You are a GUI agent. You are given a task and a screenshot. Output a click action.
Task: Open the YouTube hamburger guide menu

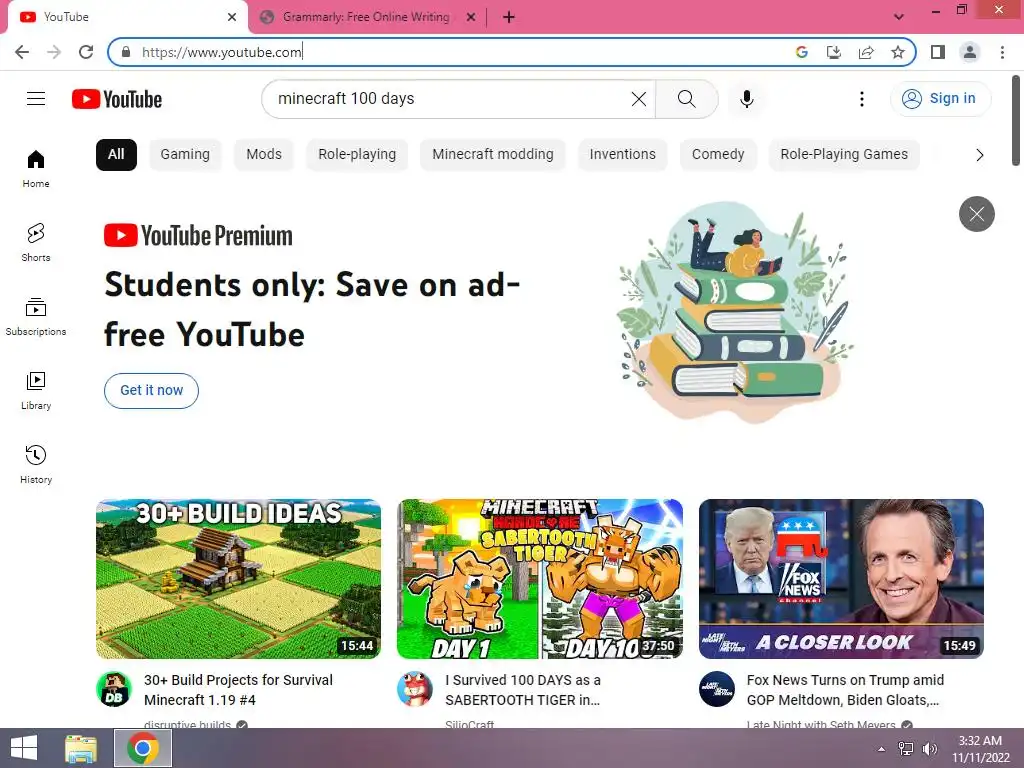(36, 99)
